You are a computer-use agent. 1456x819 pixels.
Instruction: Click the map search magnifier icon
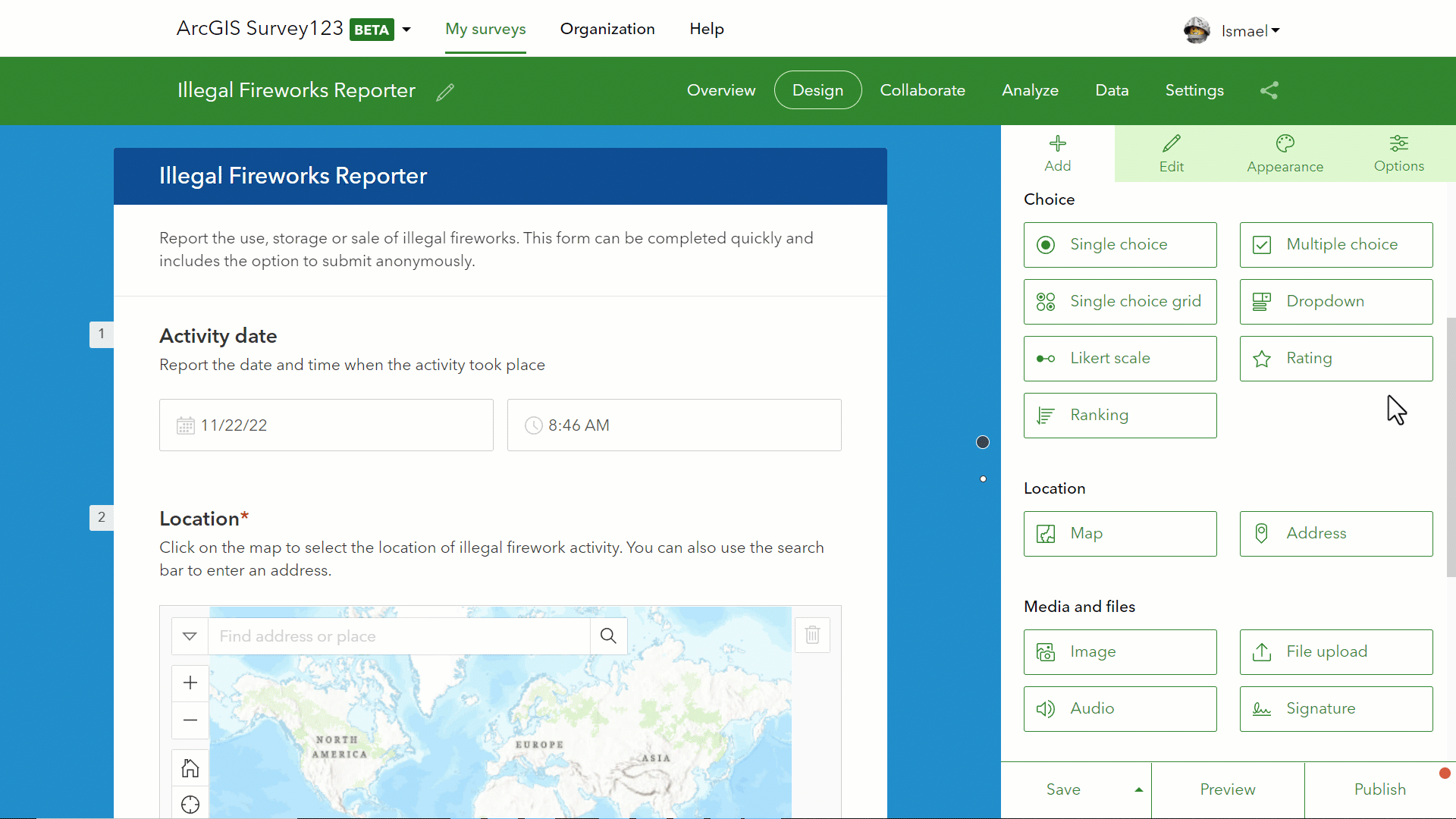click(608, 635)
